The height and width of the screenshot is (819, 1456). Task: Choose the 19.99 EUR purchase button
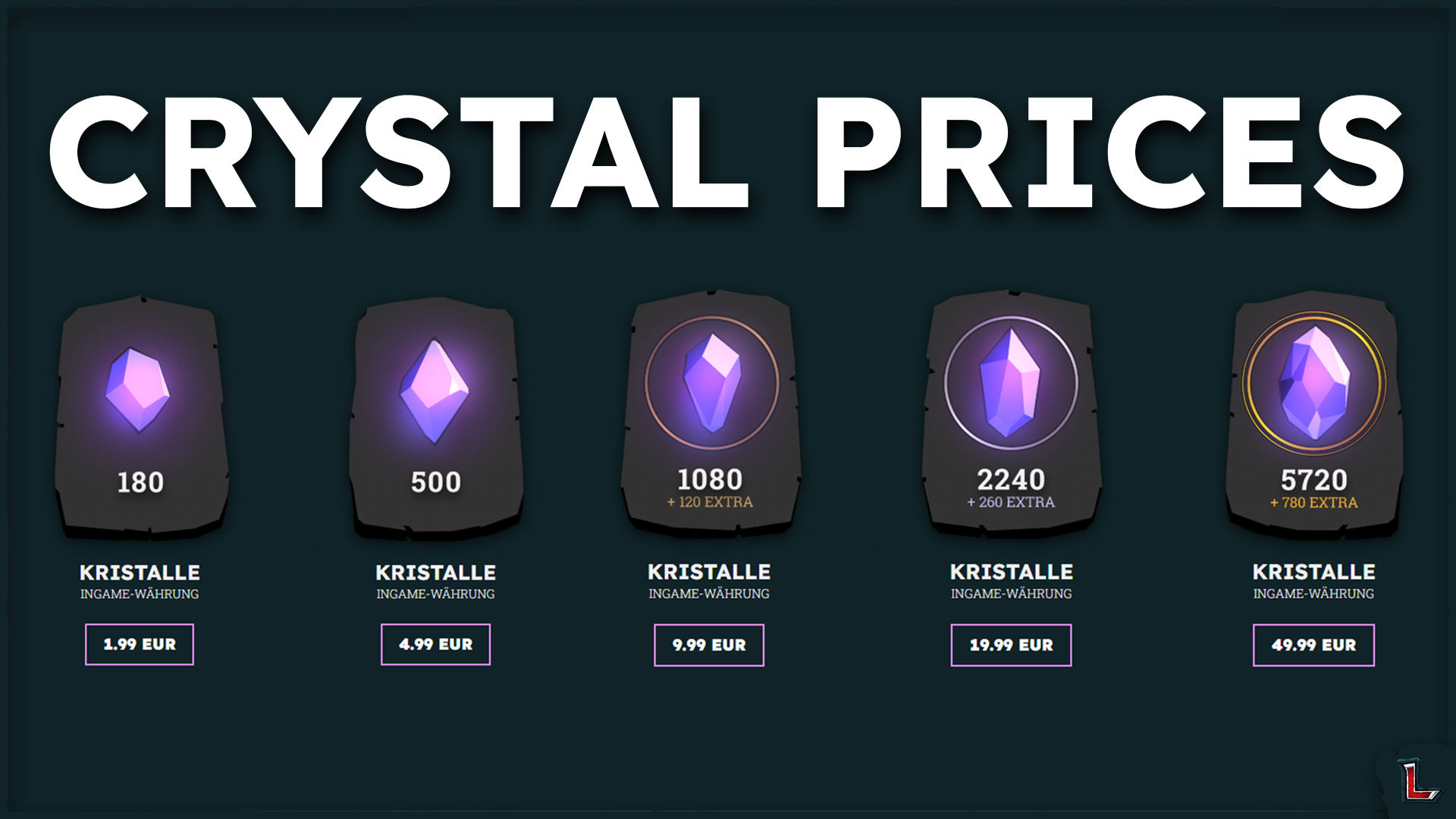[x=1011, y=645]
